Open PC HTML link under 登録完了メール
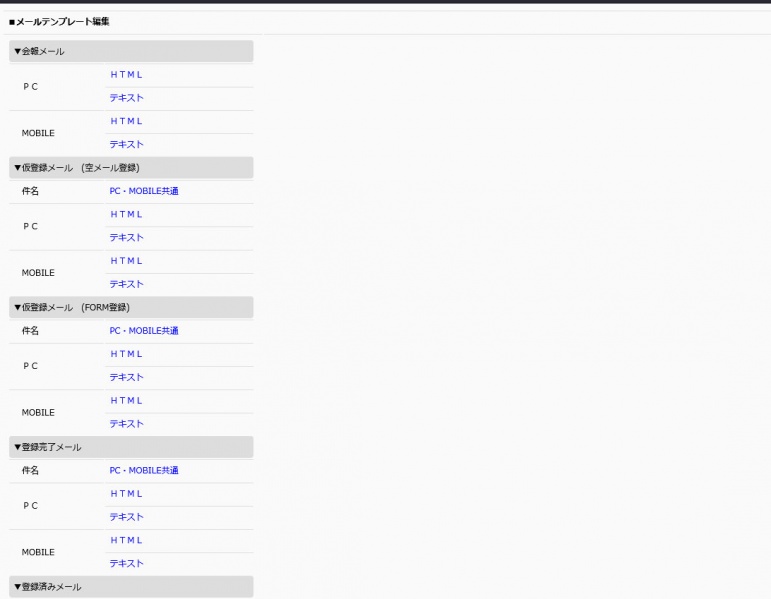Image resolution: width=771 pixels, height=599 pixels. 126,493
